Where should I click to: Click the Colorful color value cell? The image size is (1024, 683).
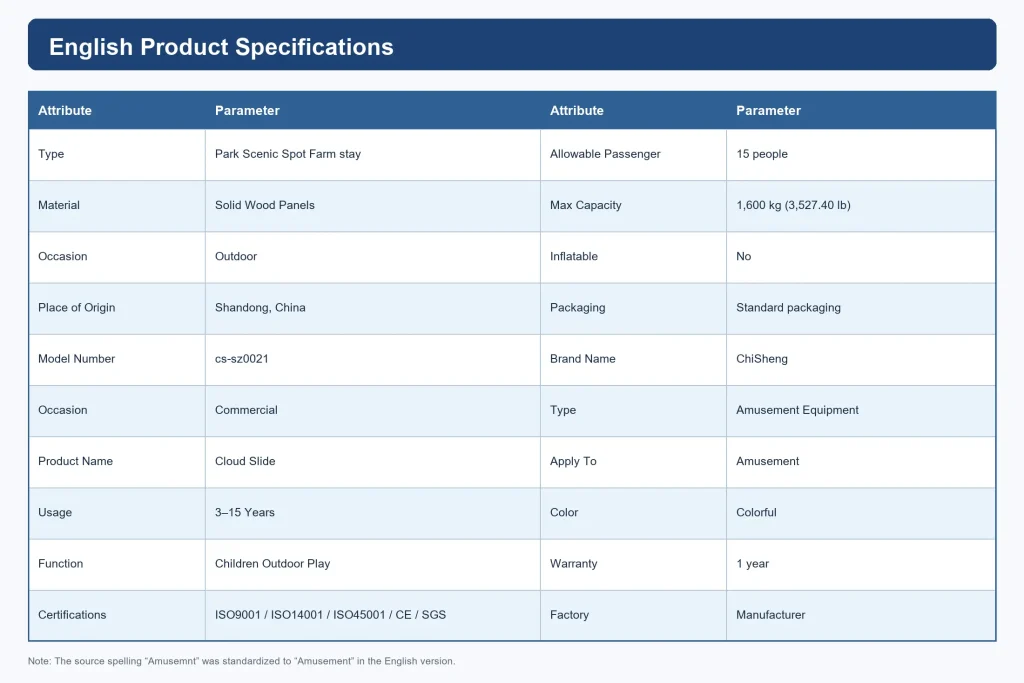[861, 513]
